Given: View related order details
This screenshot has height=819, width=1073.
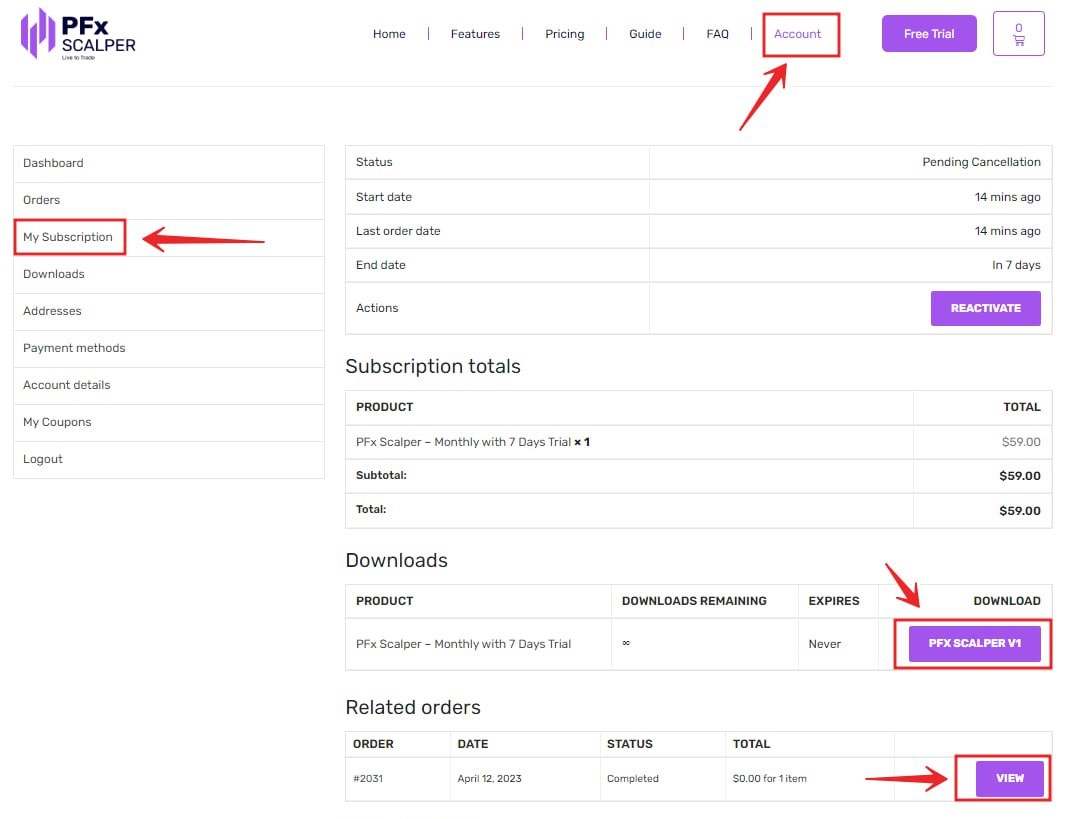Looking at the screenshot, I should click(1009, 778).
